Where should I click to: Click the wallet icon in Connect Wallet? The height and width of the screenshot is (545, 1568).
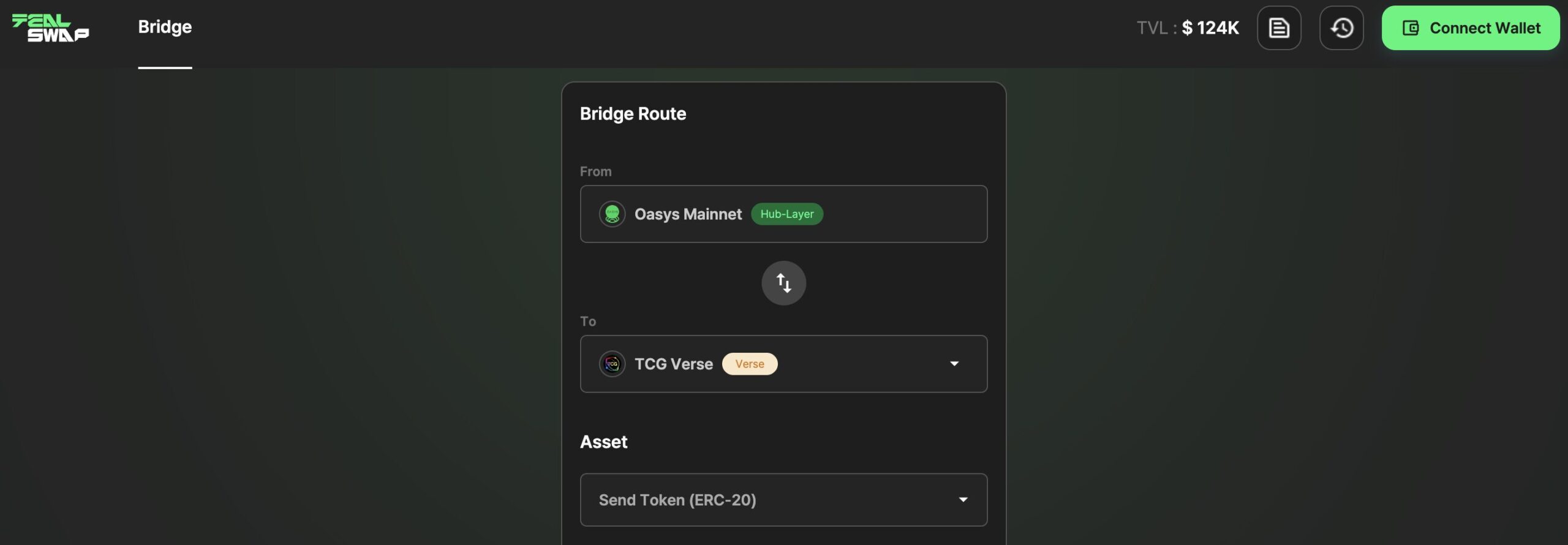tap(1411, 28)
